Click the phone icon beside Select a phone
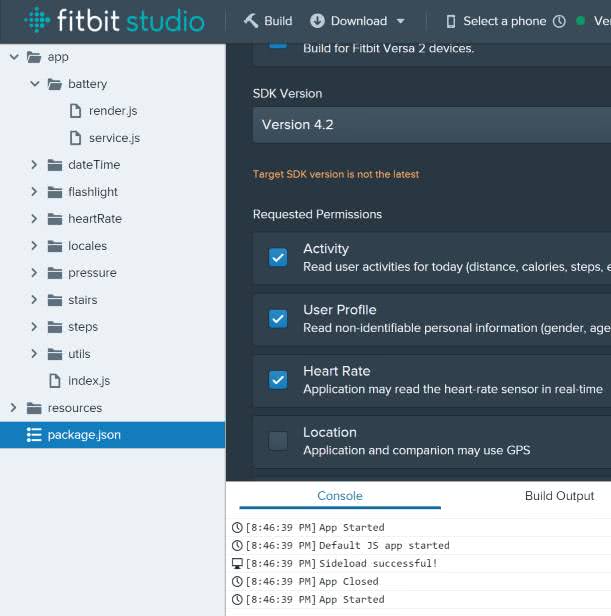Image resolution: width=611 pixels, height=616 pixels. point(451,21)
